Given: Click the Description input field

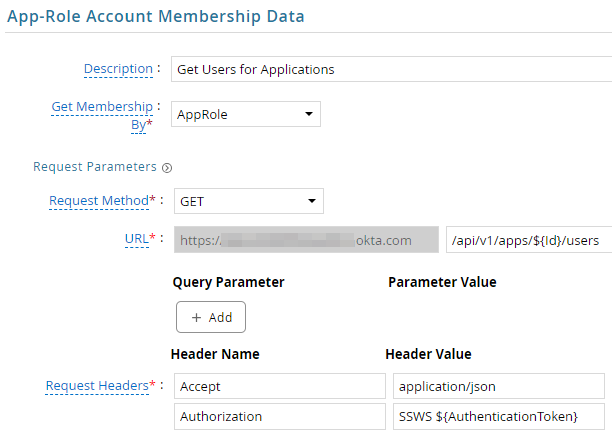Looking at the screenshot, I should pyautogui.click(x=391, y=69).
